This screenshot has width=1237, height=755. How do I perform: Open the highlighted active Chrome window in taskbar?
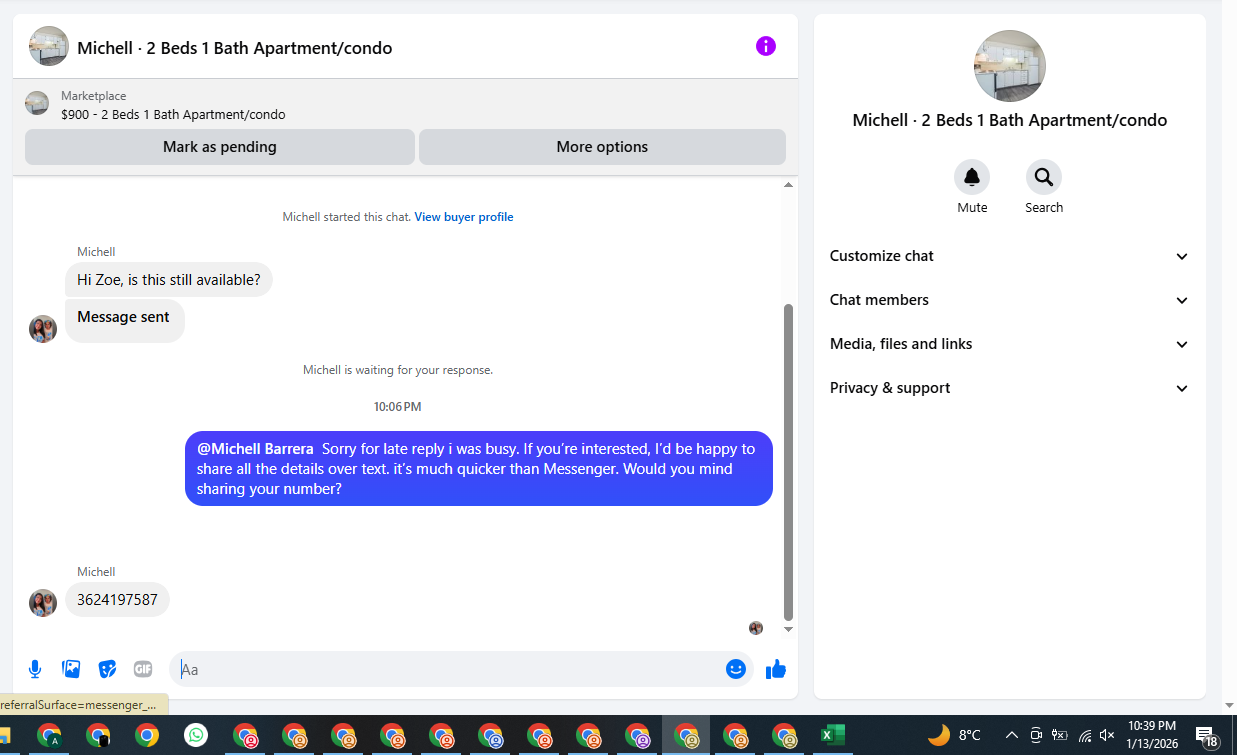coord(686,736)
